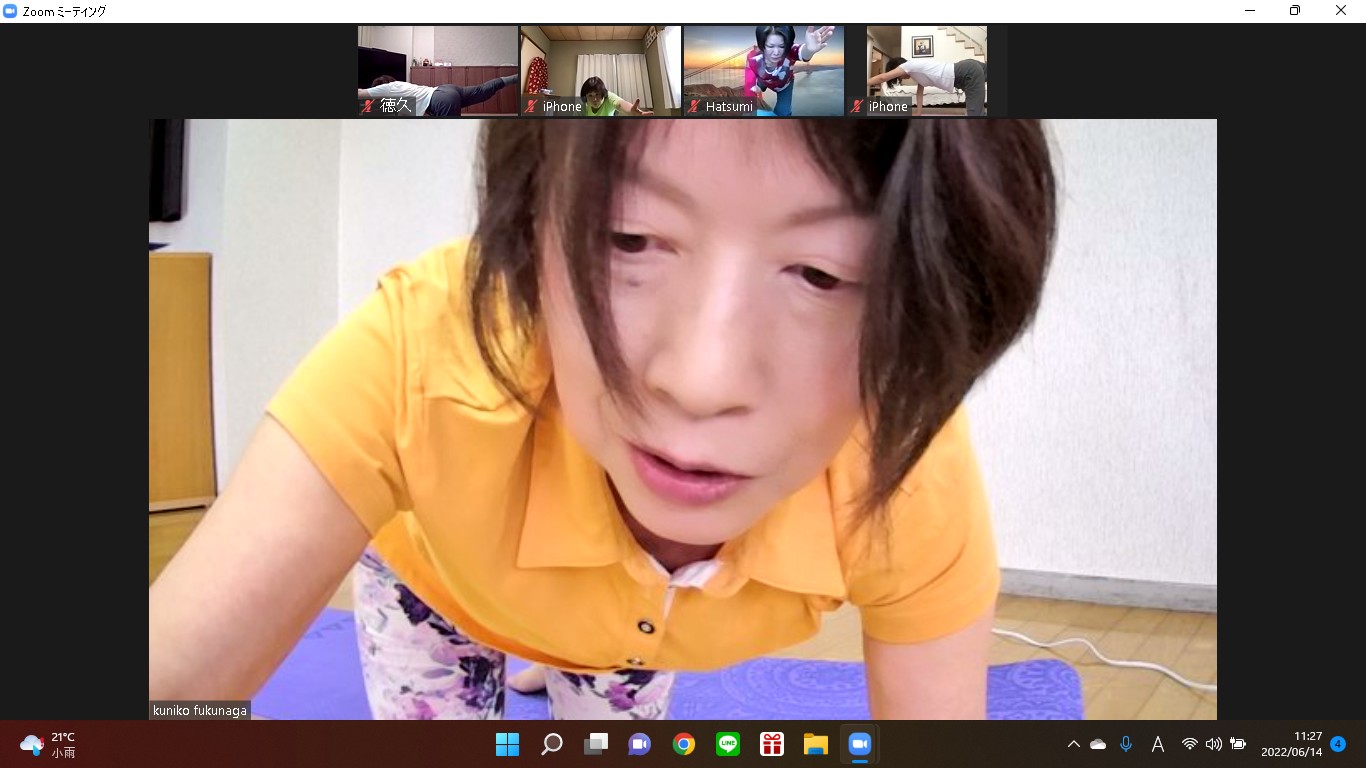Open the weather widget showing 21°C

[48, 744]
